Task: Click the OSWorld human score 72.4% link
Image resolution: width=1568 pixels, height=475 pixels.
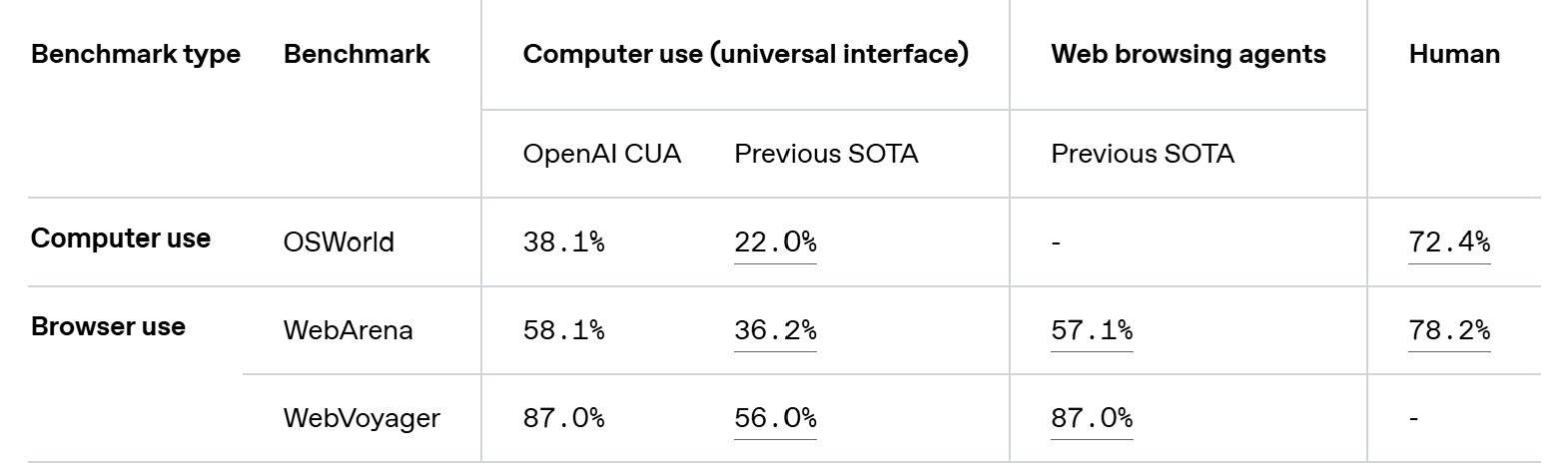Action: [1448, 242]
